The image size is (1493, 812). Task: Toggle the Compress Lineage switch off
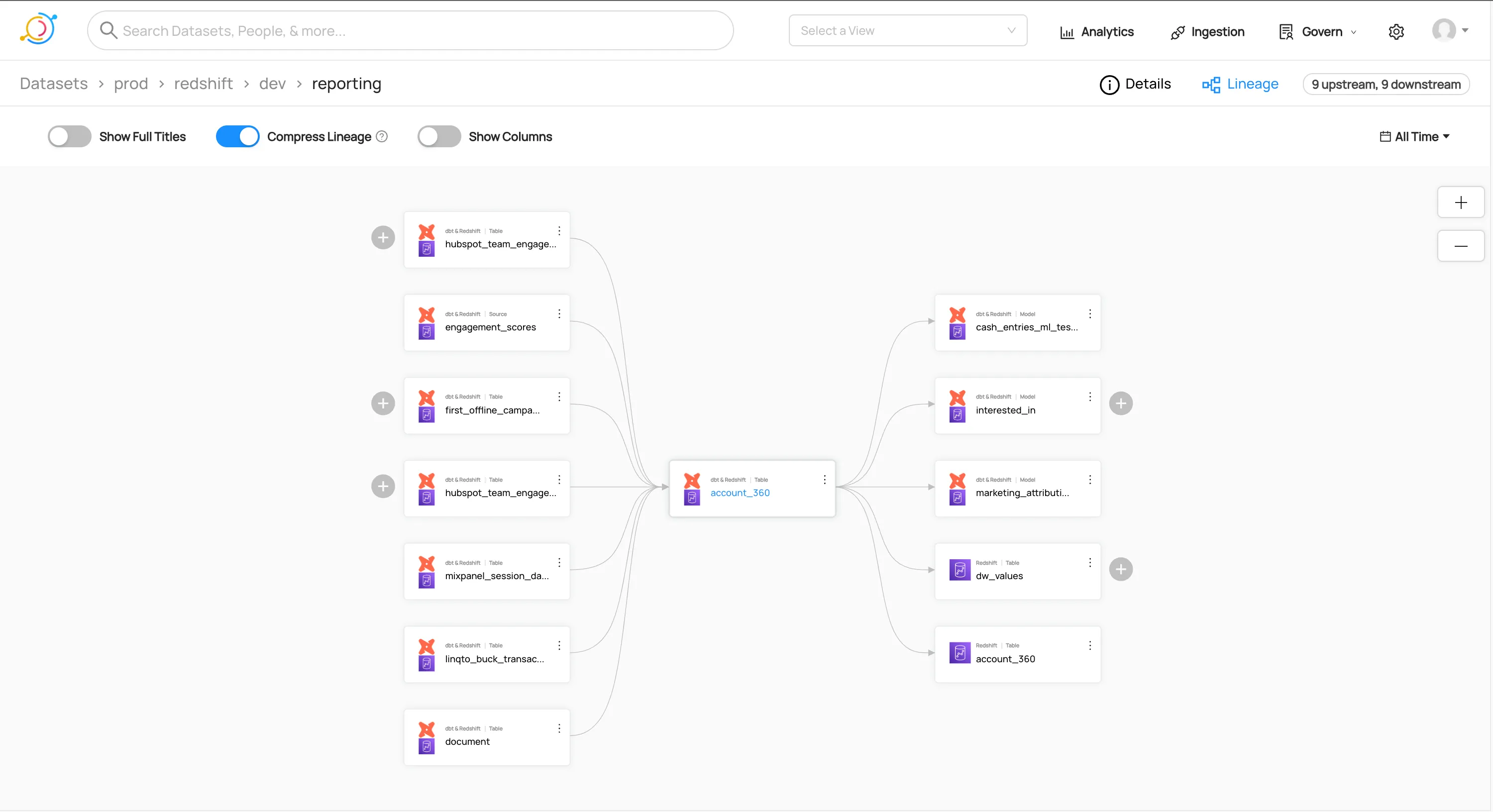[238, 136]
